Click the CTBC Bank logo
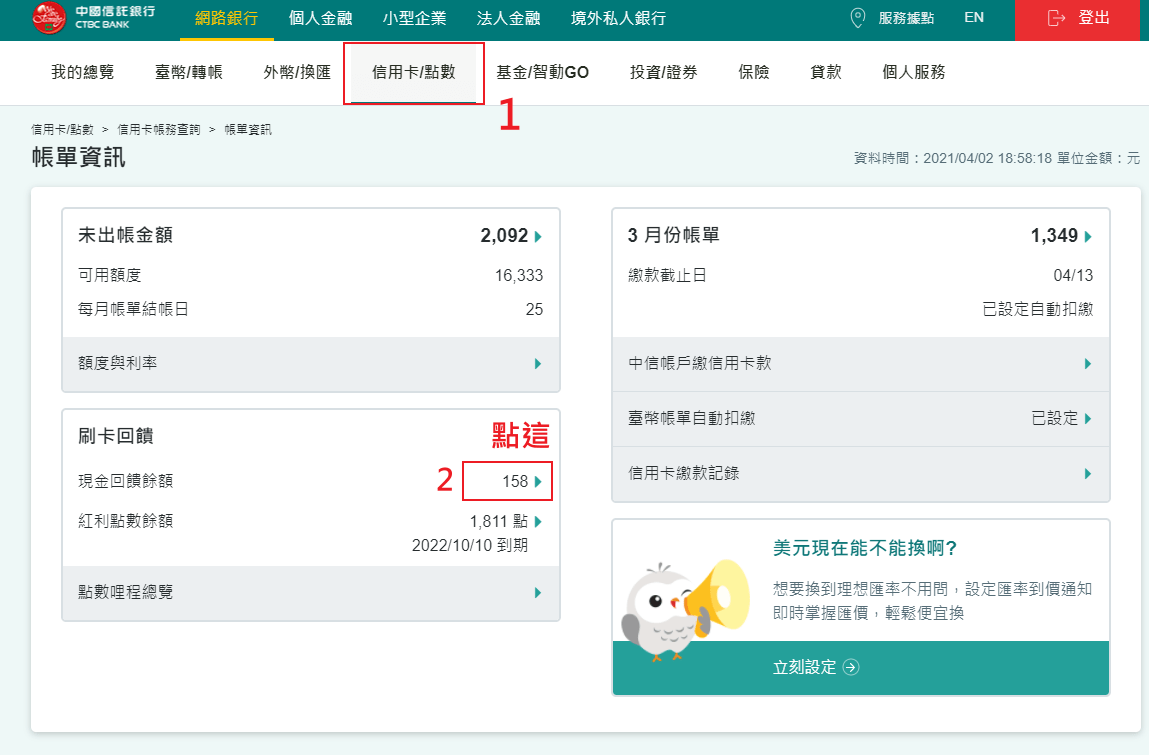 pos(94,18)
